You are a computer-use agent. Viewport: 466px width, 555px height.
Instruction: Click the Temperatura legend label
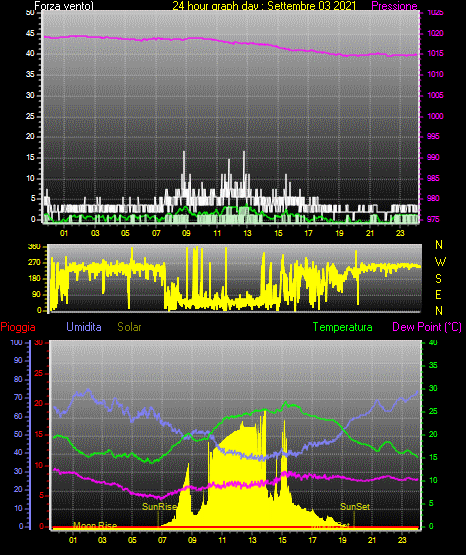343,327
